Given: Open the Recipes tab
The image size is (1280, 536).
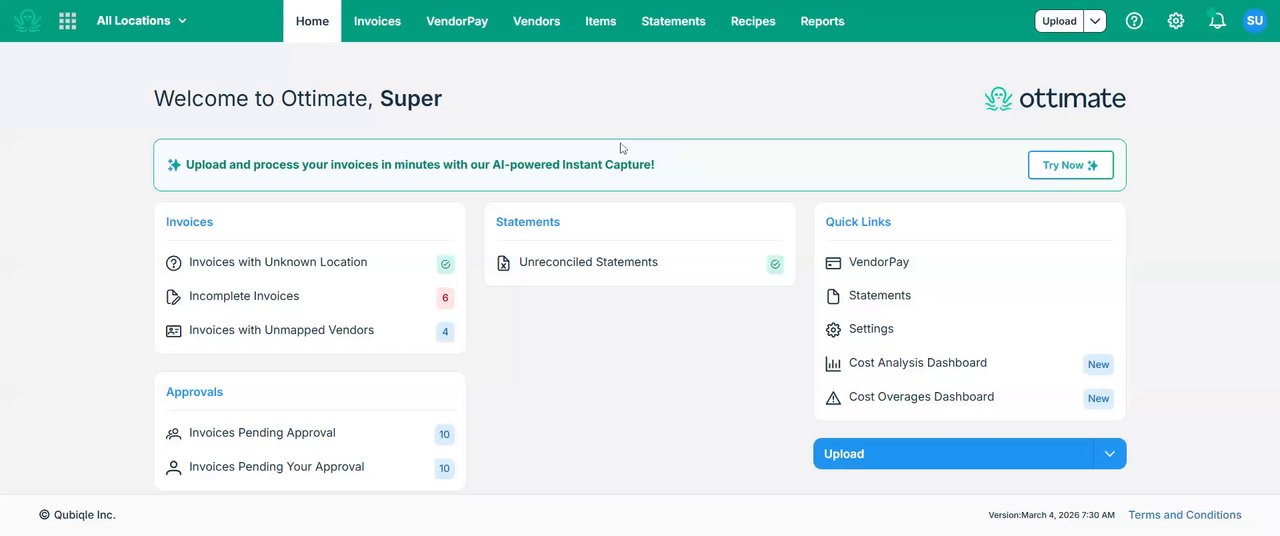Looking at the screenshot, I should (753, 21).
